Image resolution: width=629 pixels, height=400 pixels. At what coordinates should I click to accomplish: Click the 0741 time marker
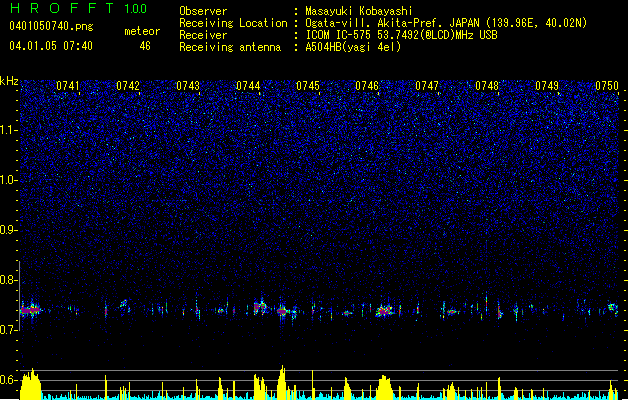pyautogui.click(x=68, y=86)
